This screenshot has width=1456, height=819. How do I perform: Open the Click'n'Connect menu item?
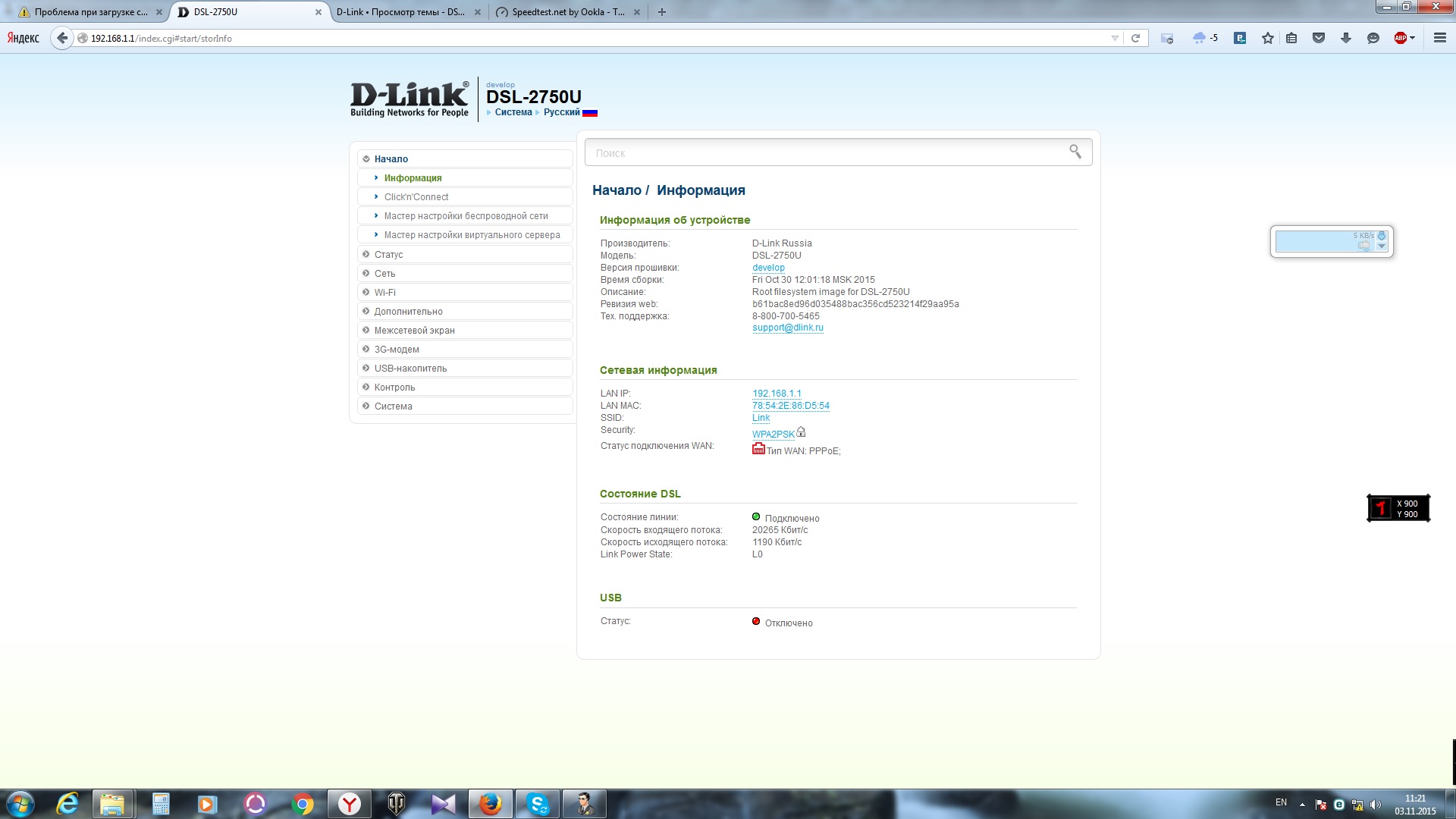(x=416, y=197)
